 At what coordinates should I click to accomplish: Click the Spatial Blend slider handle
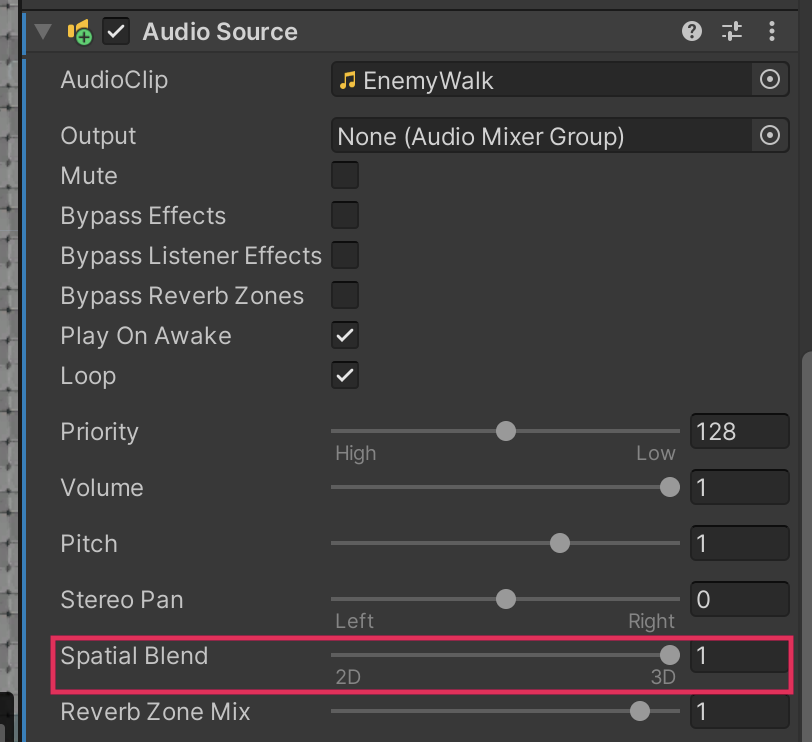pyautogui.click(x=670, y=655)
